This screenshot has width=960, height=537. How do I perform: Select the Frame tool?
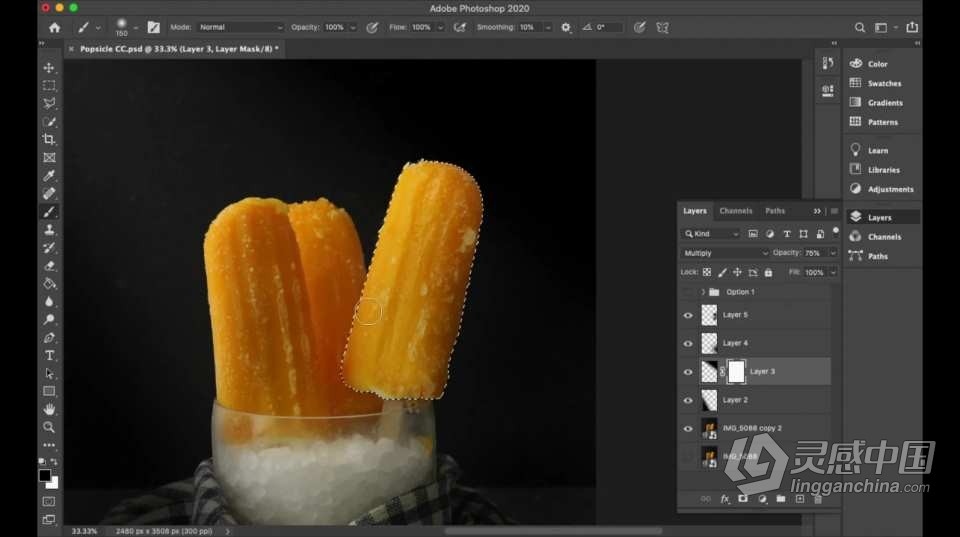(49, 157)
